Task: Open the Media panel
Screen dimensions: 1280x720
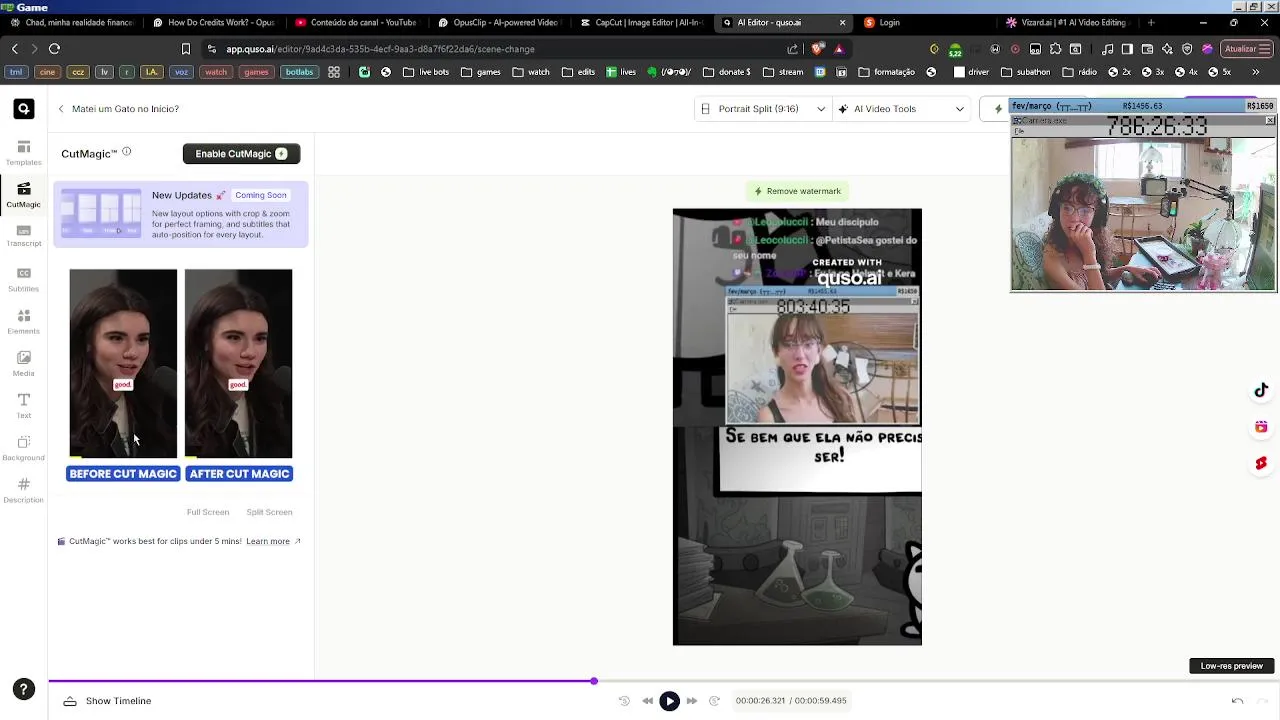Action: pos(24,363)
